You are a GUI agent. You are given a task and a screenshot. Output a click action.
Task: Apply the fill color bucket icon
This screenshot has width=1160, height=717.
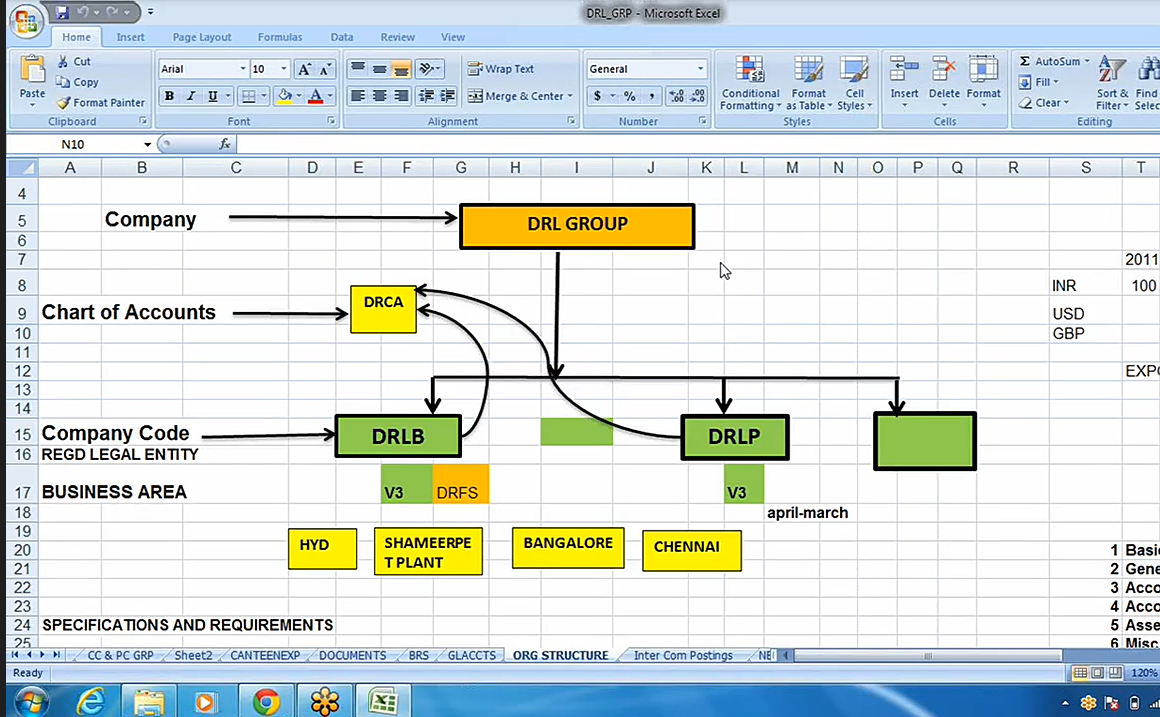click(284, 95)
